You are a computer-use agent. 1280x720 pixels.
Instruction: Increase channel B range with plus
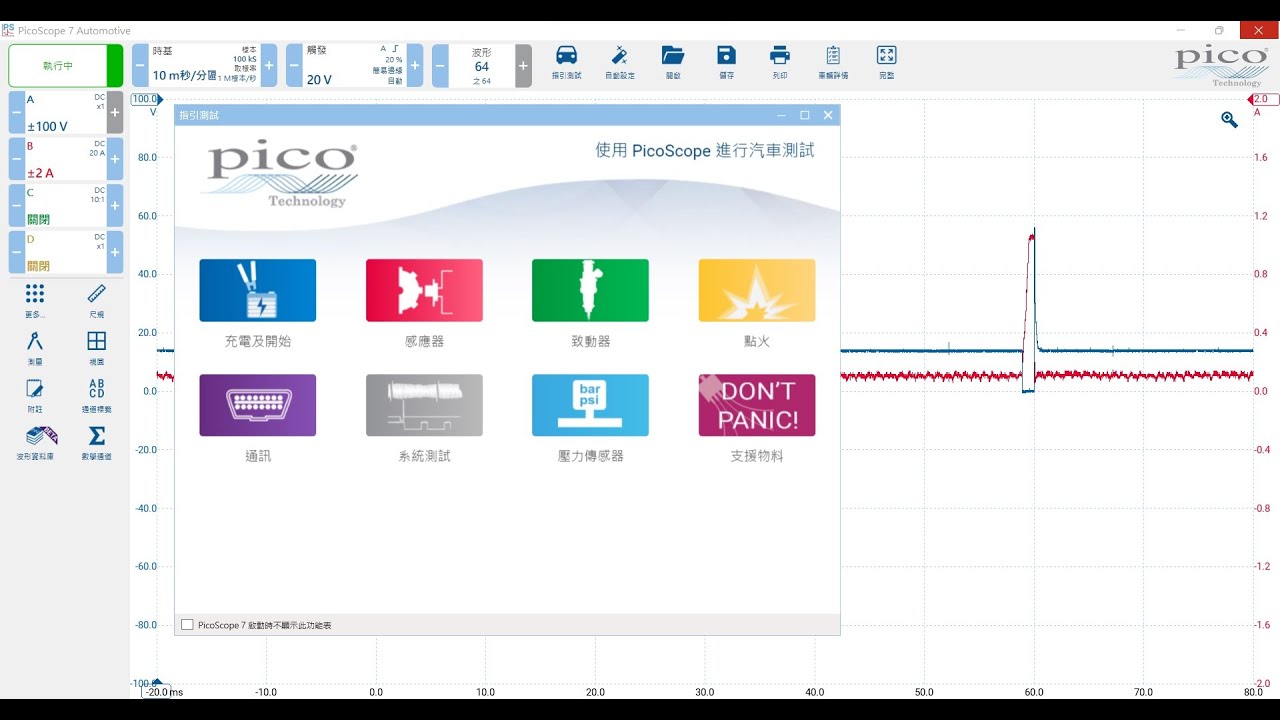pos(115,159)
